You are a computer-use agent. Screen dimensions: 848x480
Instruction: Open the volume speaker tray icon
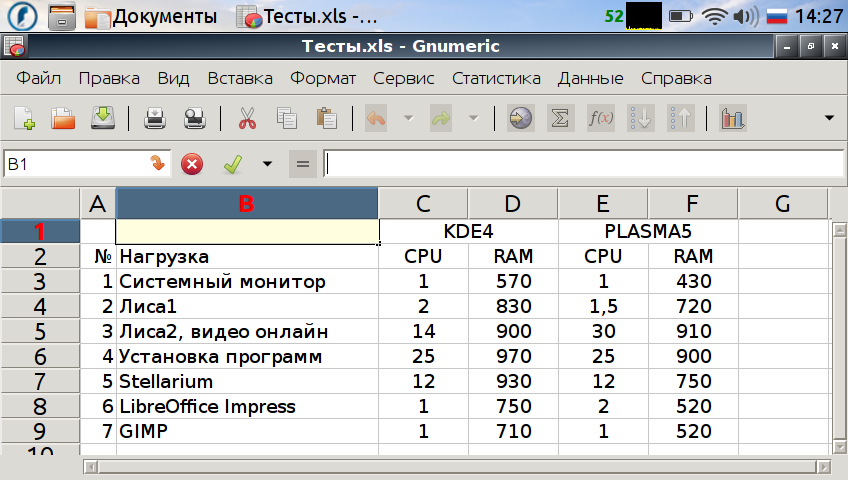(746, 16)
